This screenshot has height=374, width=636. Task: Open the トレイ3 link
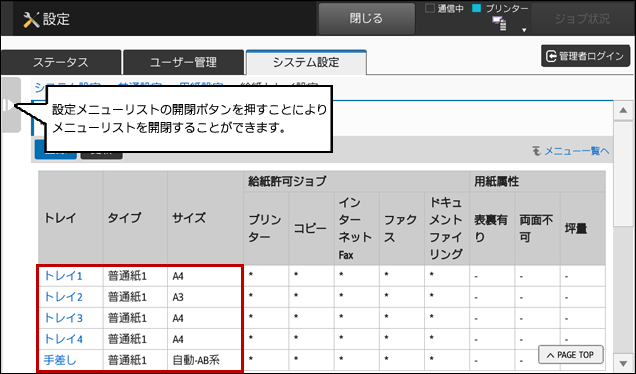[x=63, y=318]
